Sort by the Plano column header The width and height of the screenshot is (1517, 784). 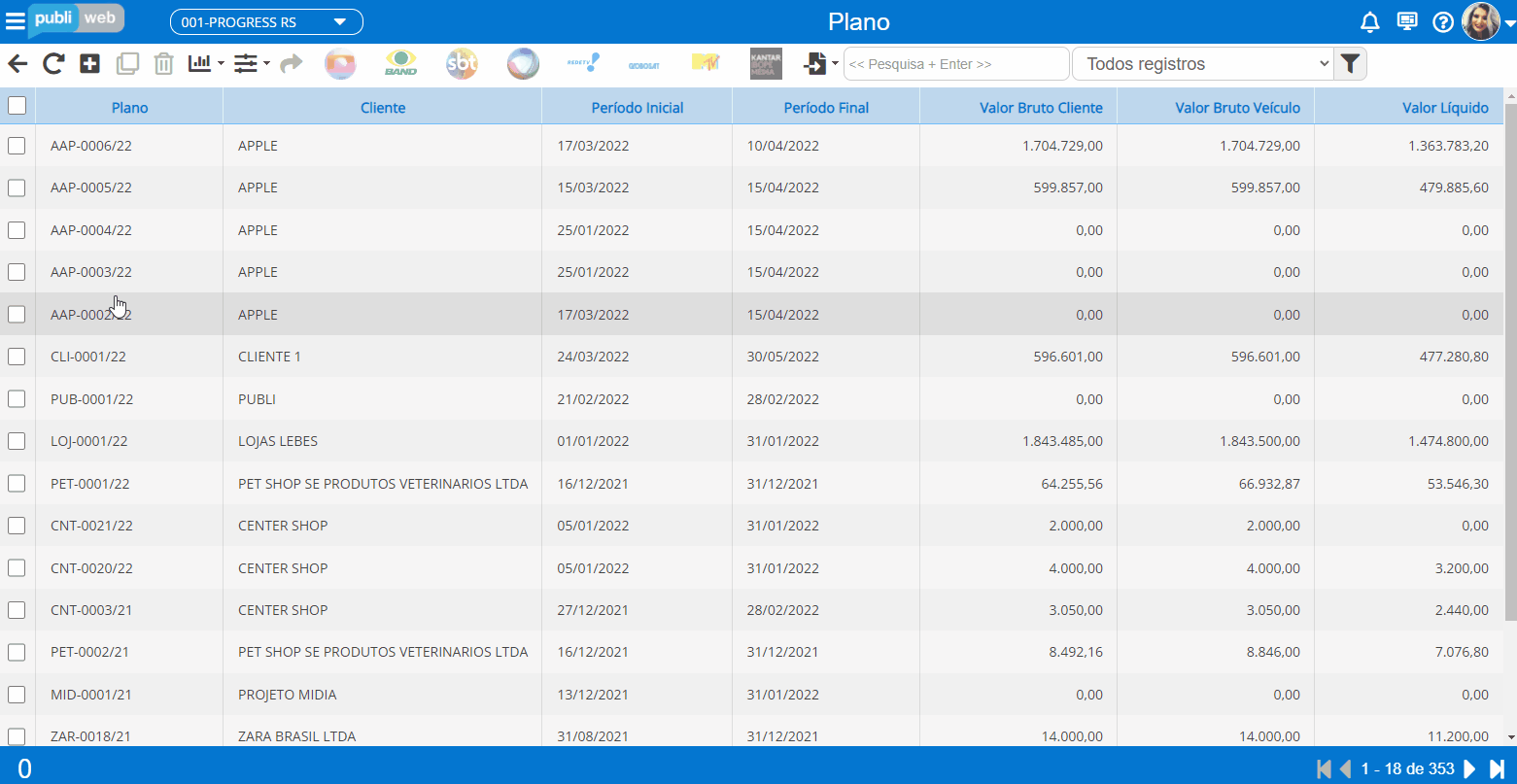(129, 108)
